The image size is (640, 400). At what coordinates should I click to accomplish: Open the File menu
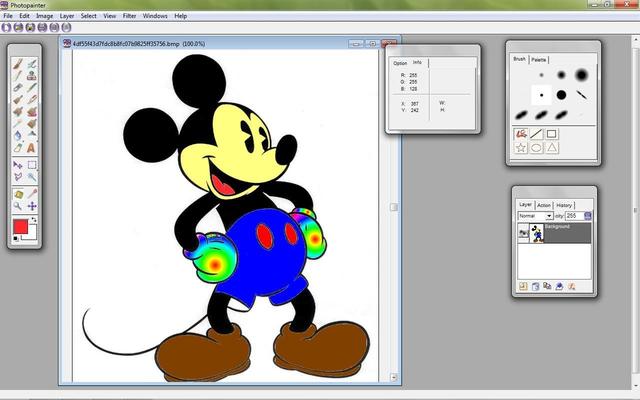tap(8, 16)
